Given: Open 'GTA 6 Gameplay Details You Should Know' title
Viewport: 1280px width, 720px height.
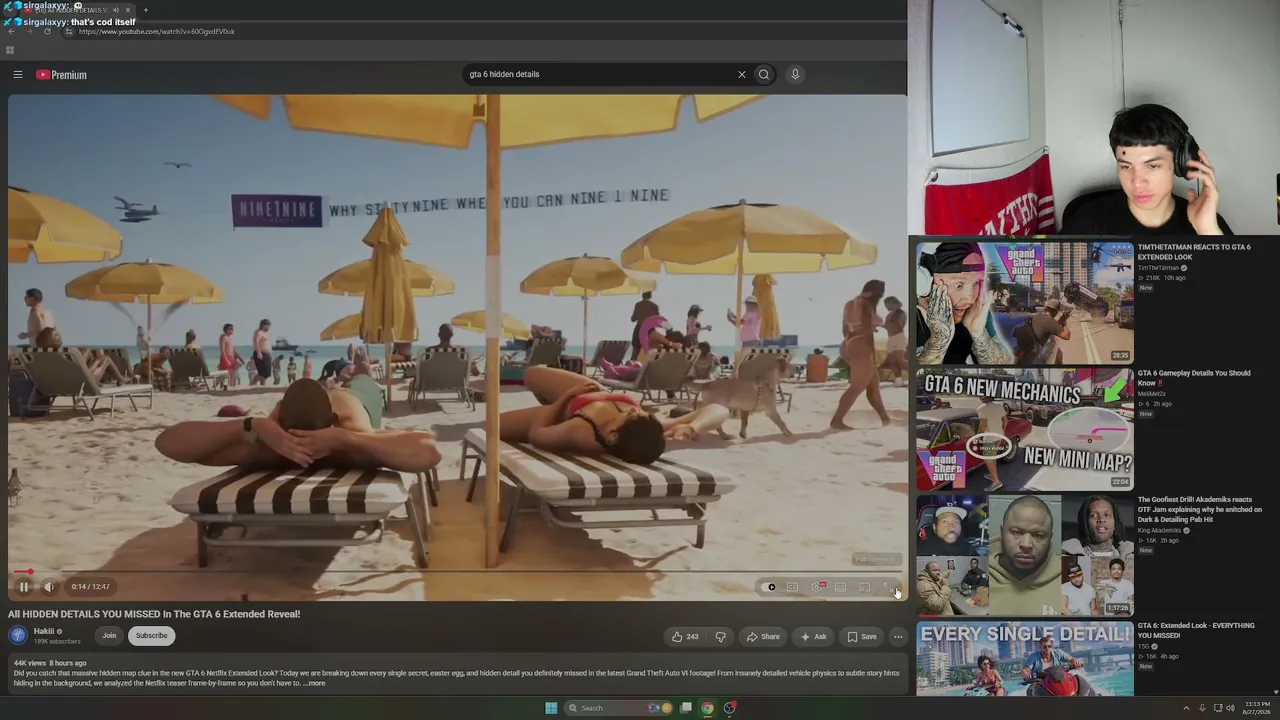Looking at the screenshot, I should click(1194, 378).
